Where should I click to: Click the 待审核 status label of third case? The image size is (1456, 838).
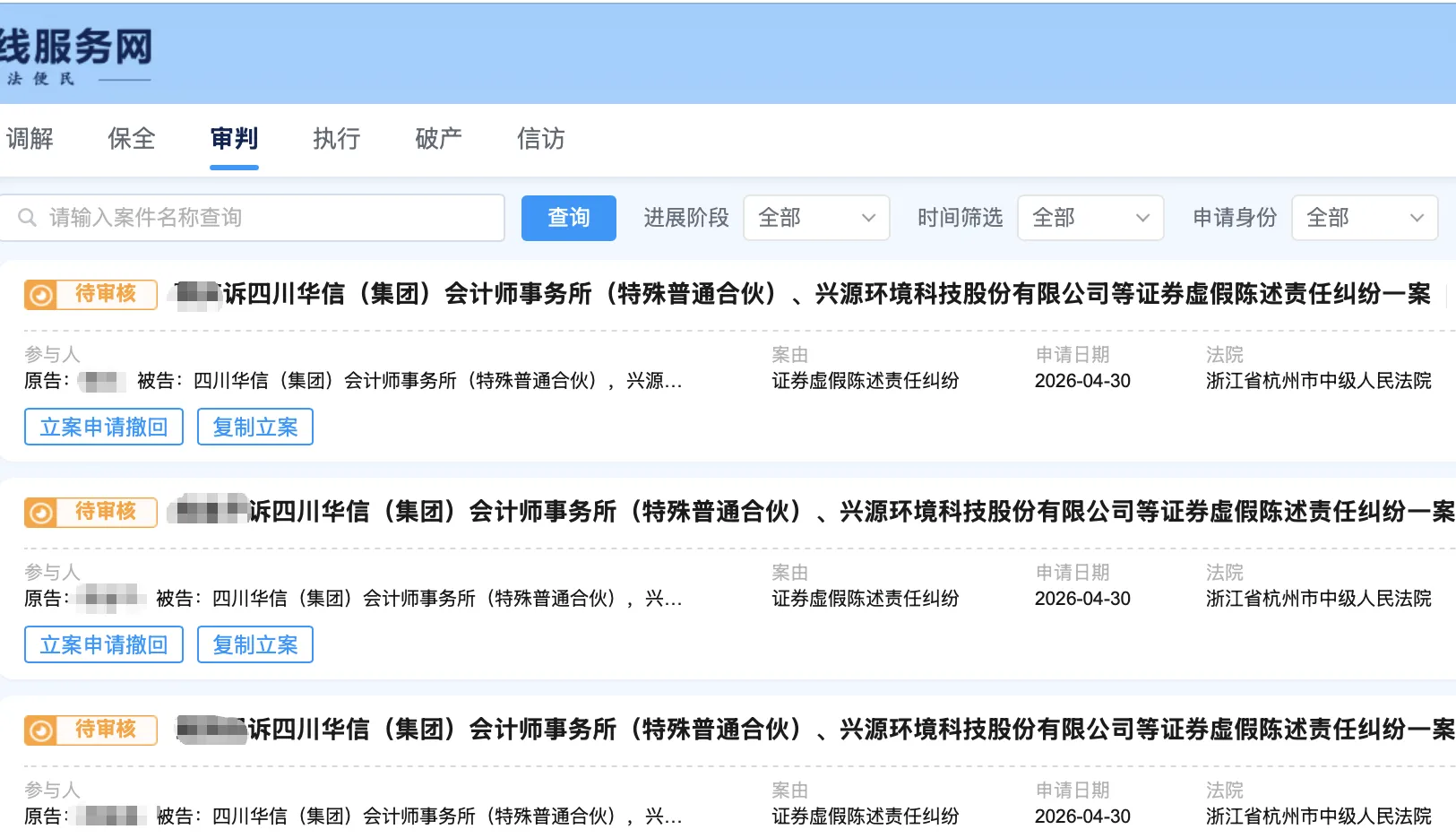(106, 730)
